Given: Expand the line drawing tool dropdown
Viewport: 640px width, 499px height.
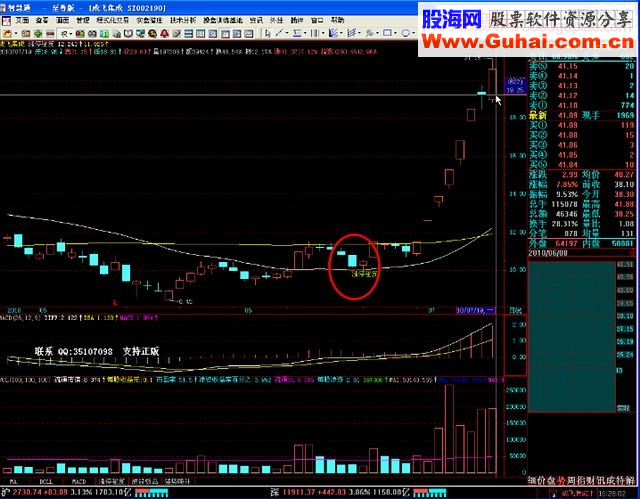Looking at the screenshot, I should coord(287,33).
